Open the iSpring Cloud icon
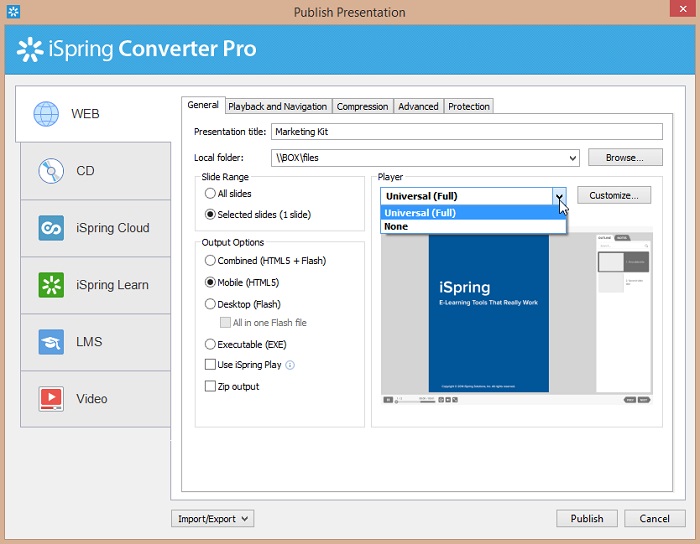700x544 pixels. click(51, 228)
